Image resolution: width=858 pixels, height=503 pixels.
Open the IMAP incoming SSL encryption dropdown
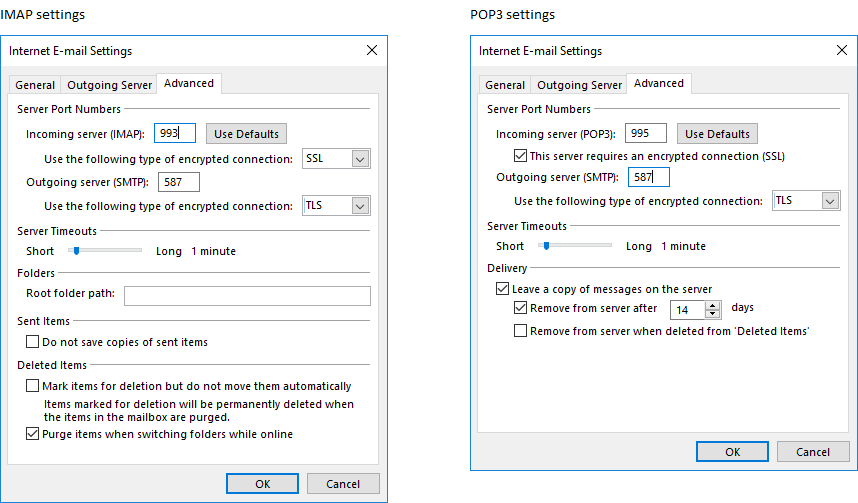360,158
